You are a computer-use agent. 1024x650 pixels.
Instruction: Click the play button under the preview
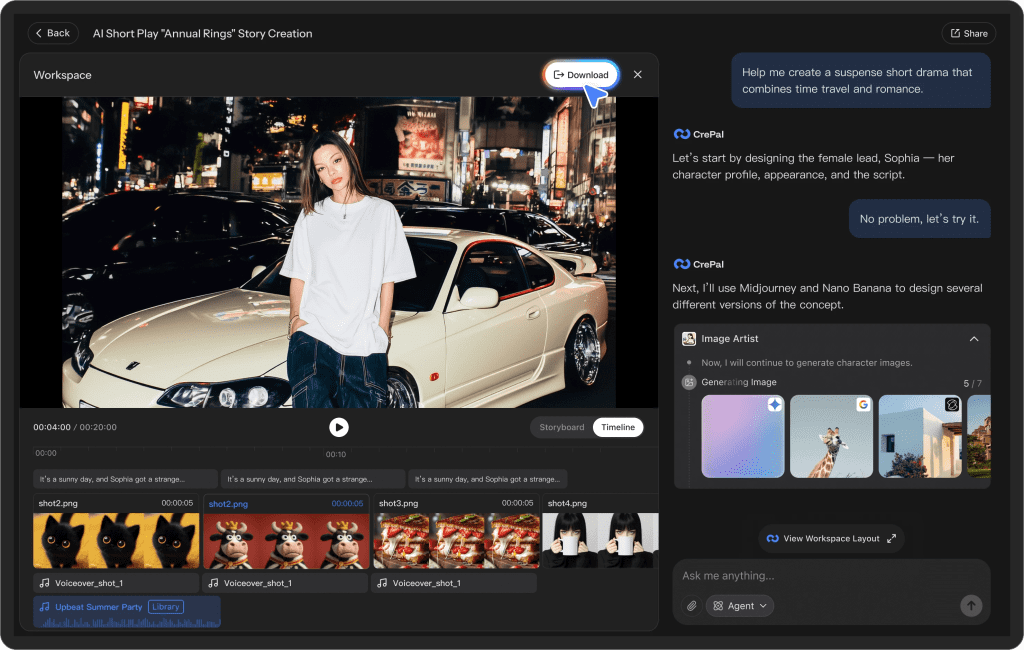point(339,427)
